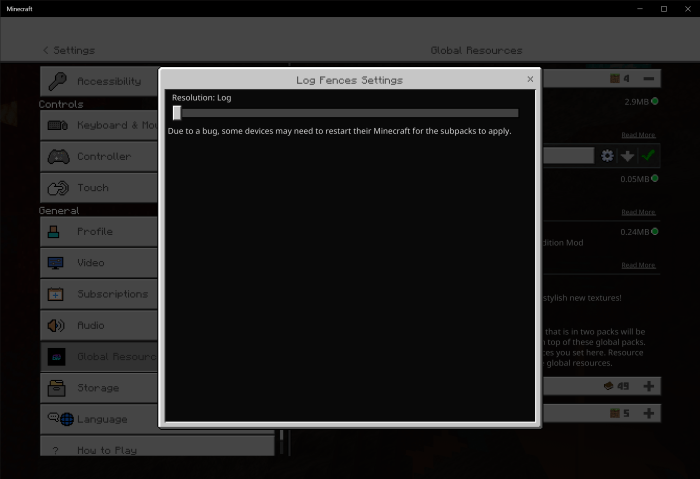Open the Storage settings tab
This screenshot has height=479, width=700.
[x=99, y=388]
